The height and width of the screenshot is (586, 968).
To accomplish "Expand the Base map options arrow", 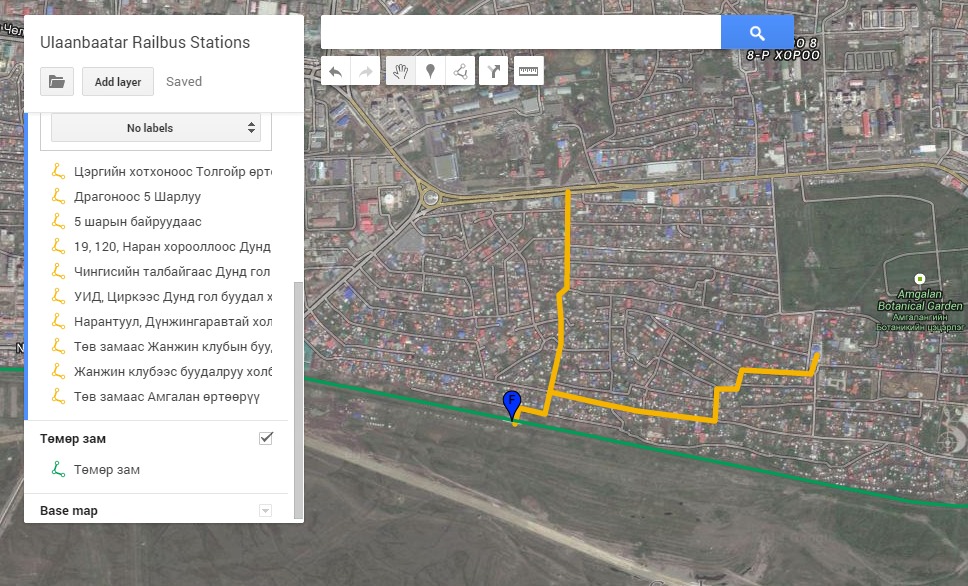I will point(265,511).
